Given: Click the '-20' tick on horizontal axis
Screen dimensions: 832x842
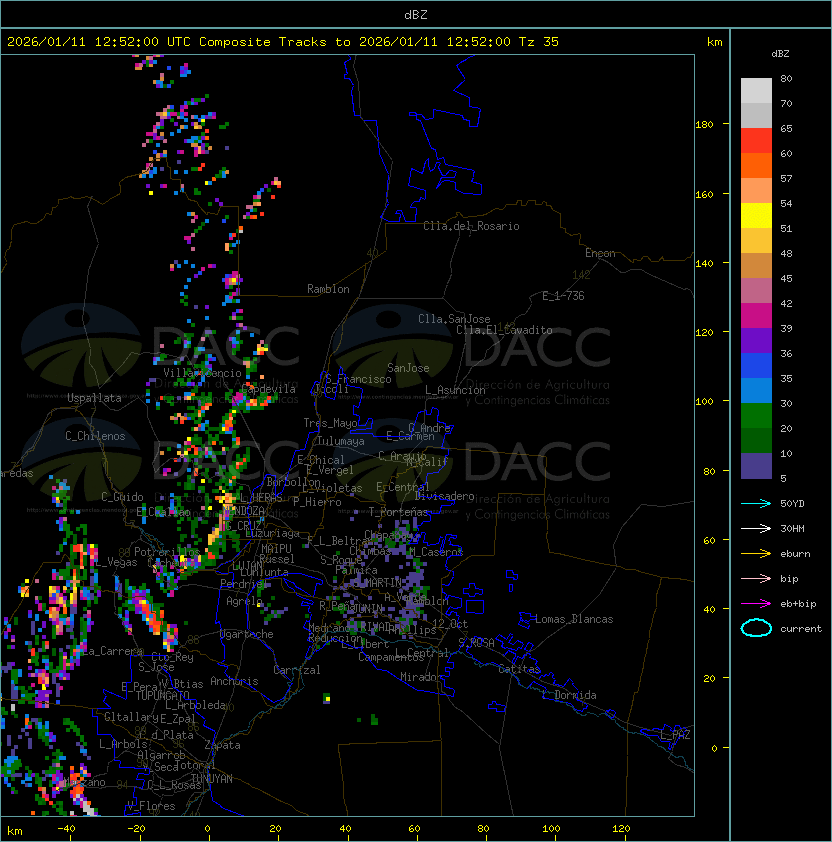Looking at the screenshot, I should click(x=136, y=829).
